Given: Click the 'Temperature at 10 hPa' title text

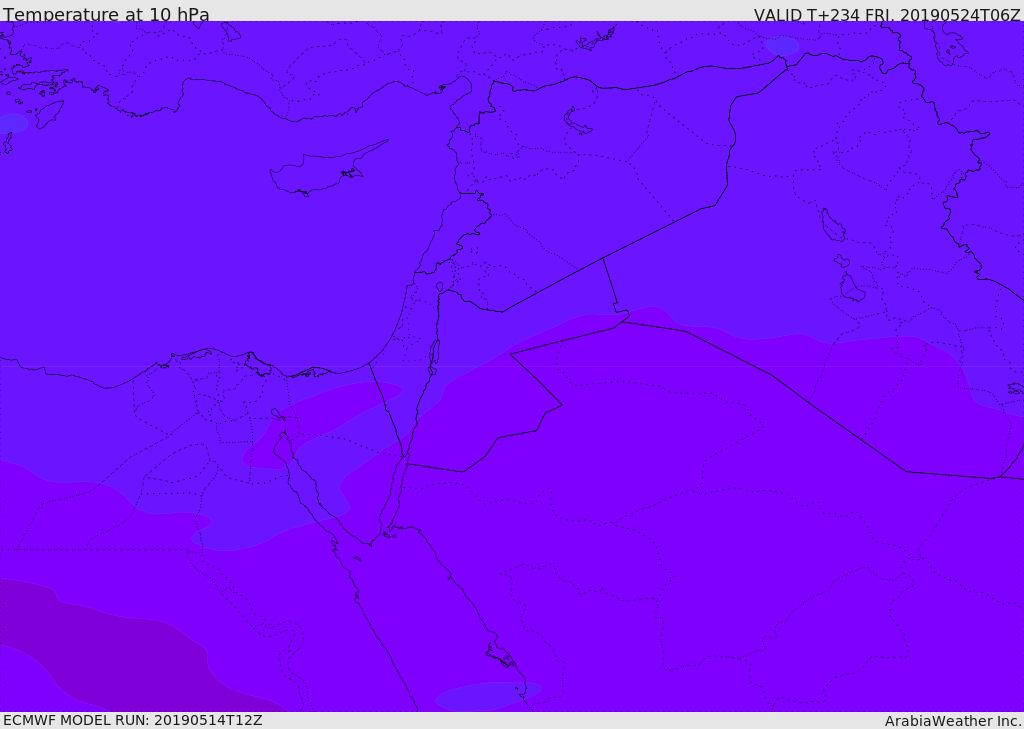Looking at the screenshot, I should [x=106, y=14].
